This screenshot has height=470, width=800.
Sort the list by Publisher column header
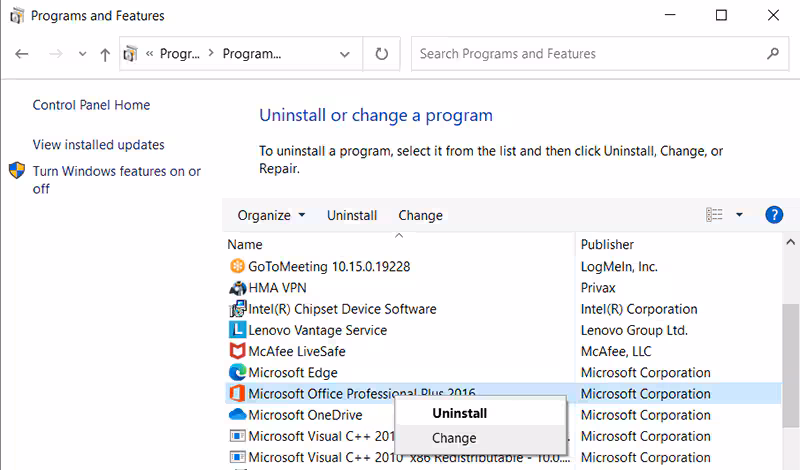point(608,244)
